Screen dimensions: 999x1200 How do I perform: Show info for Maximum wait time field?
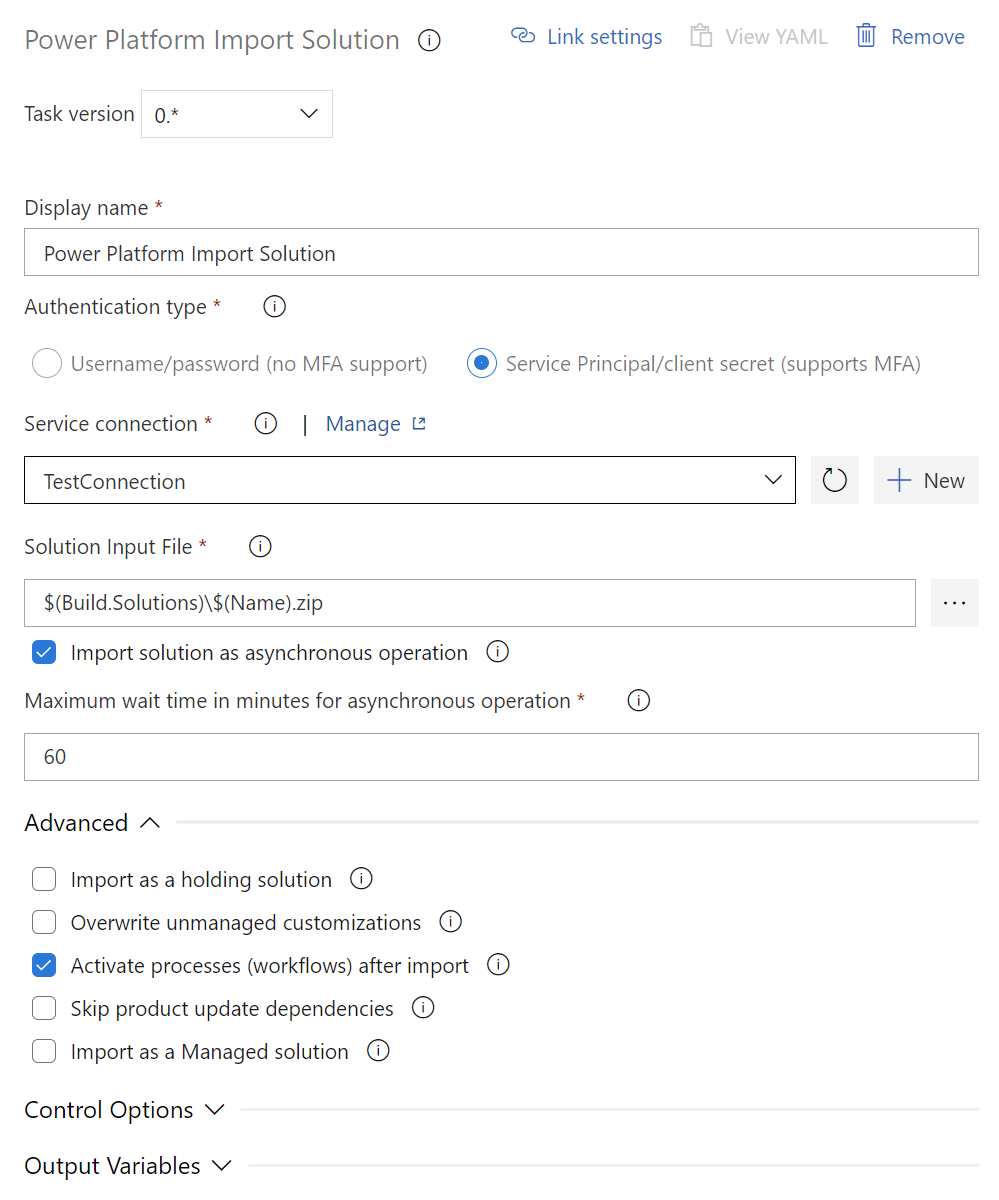[638, 701]
